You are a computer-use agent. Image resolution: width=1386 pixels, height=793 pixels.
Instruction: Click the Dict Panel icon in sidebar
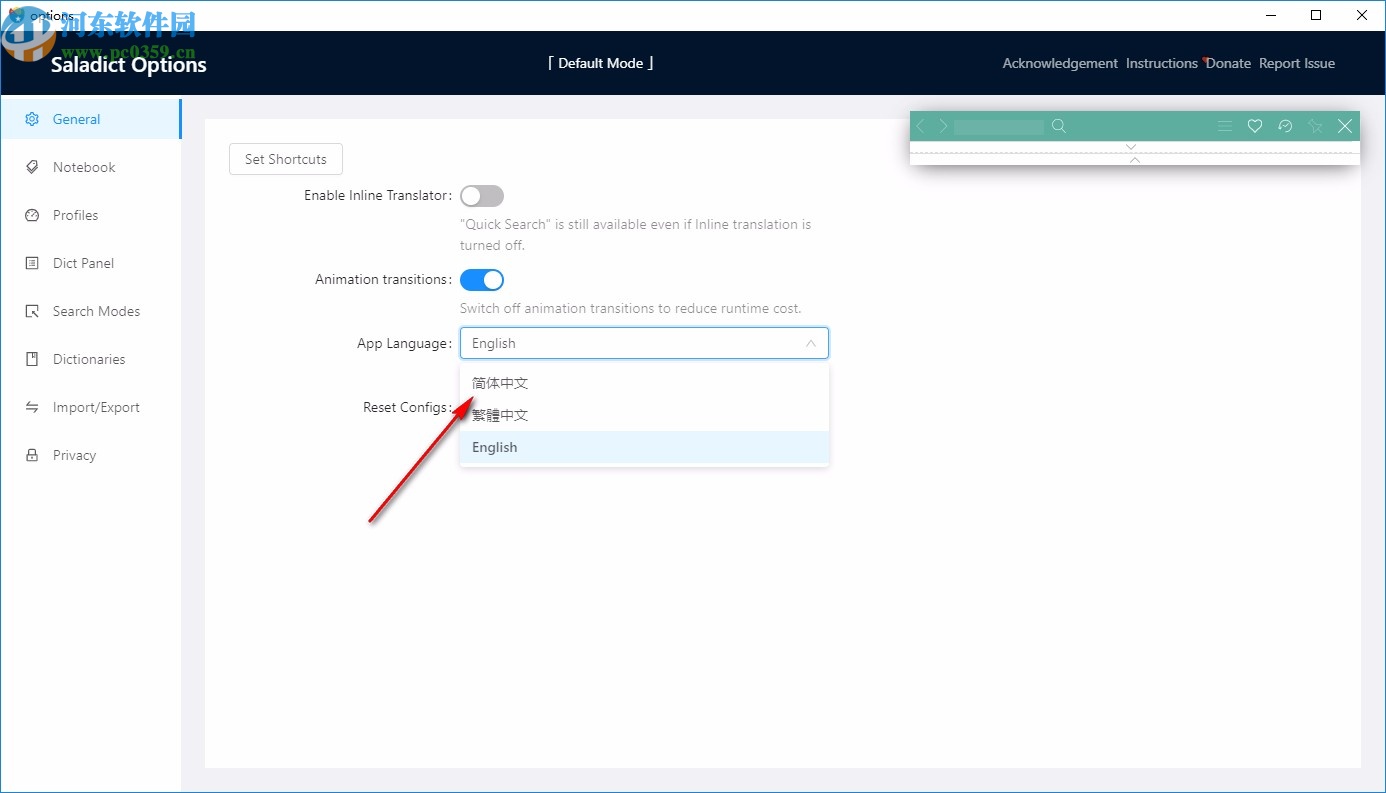point(32,263)
